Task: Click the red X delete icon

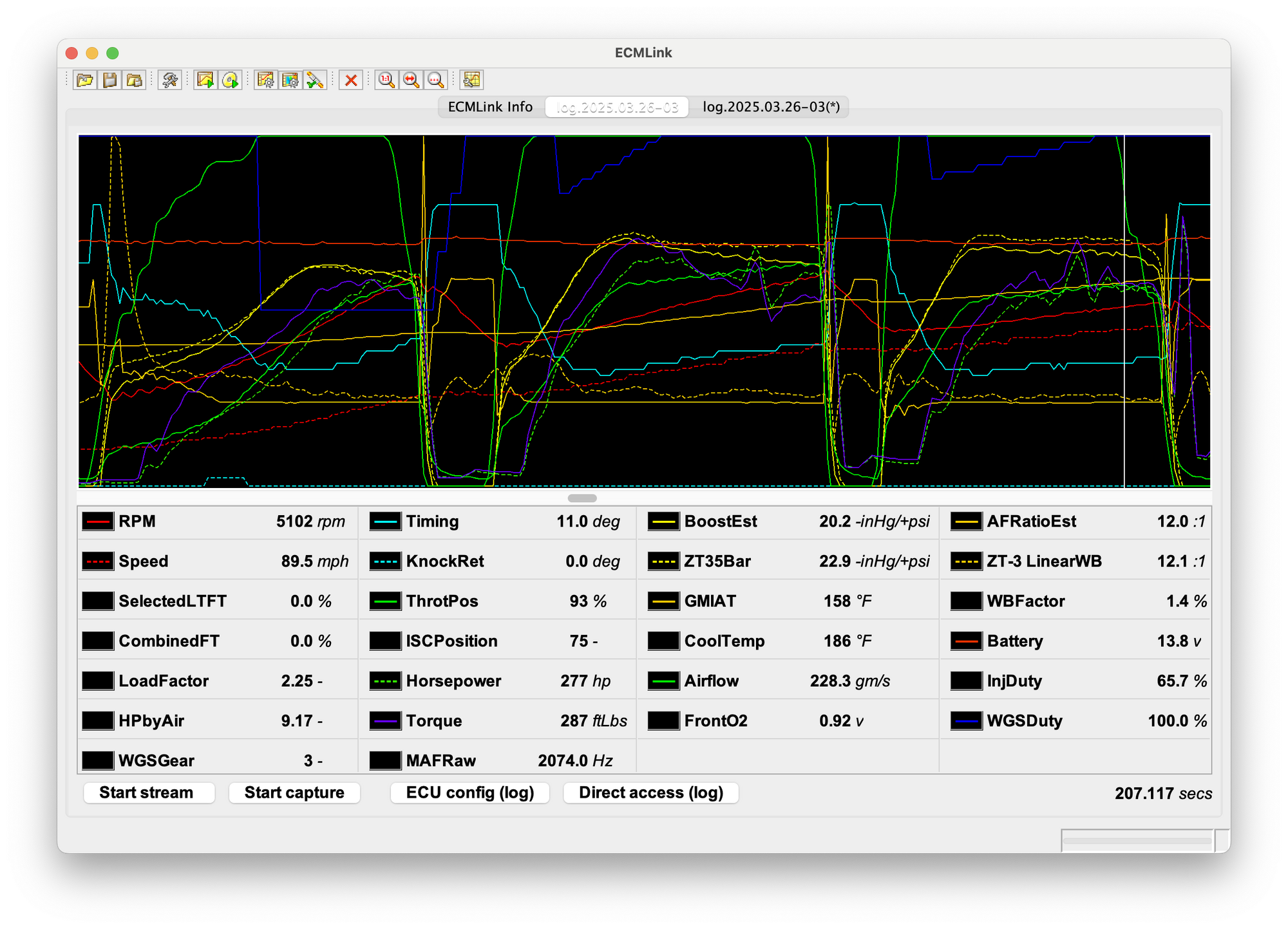Action: pyautogui.click(x=351, y=80)
